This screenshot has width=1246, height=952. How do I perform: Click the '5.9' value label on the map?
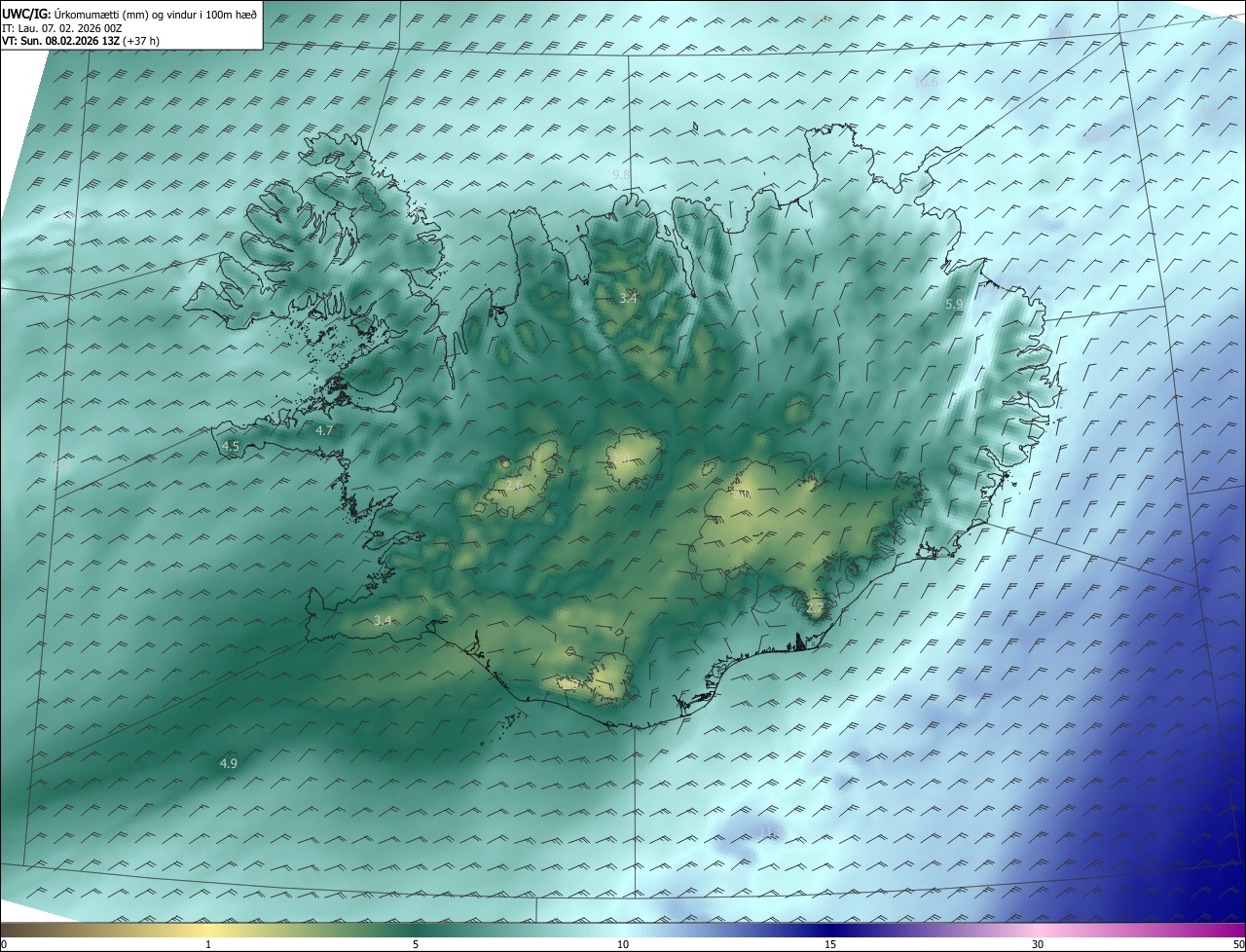[954, 305]
